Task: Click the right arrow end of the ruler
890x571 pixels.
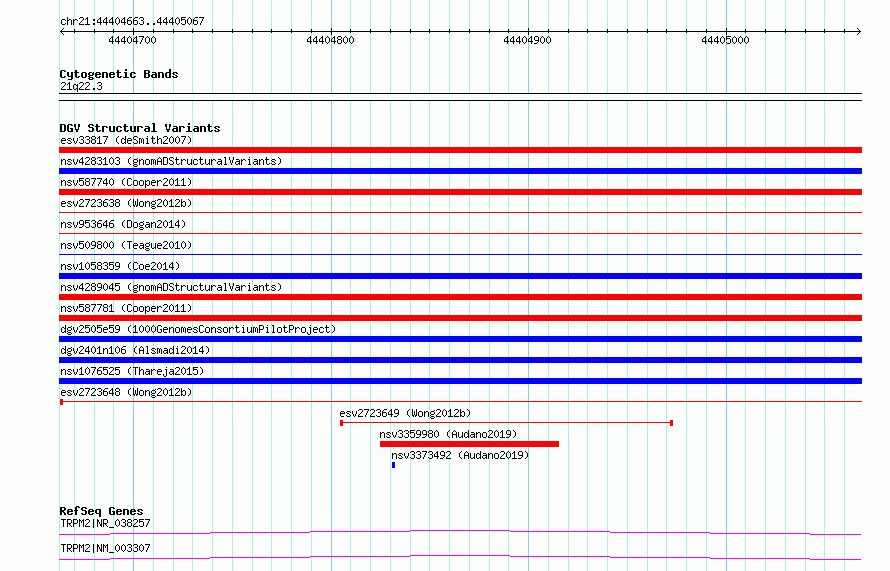Action: click(x=859, y=31)
